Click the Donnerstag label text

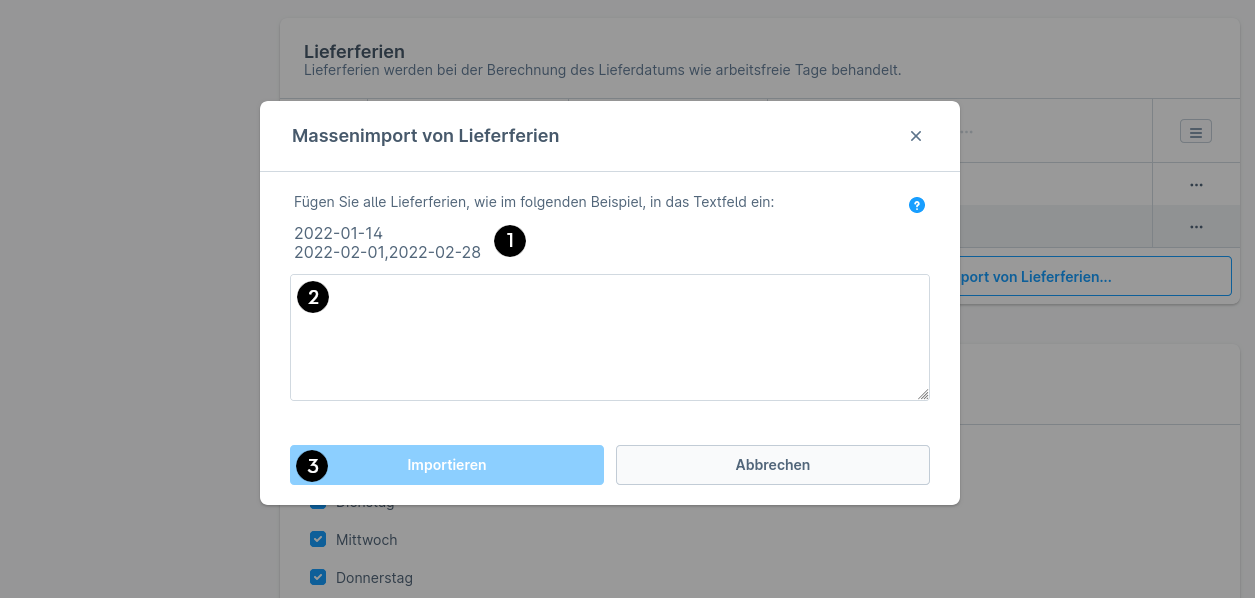click(x=374, y=578)
